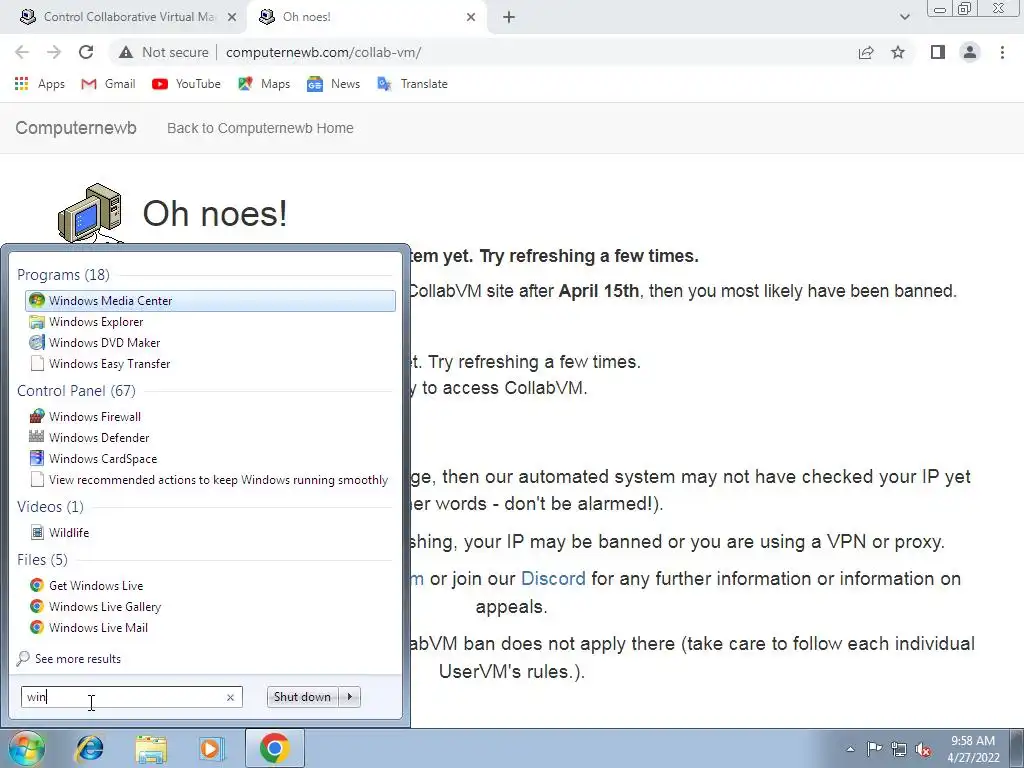Image resolution: width=1024 pixels, height=768 pixels.
Task: Click the Computernewb brand link
Action: pos(76,128)
